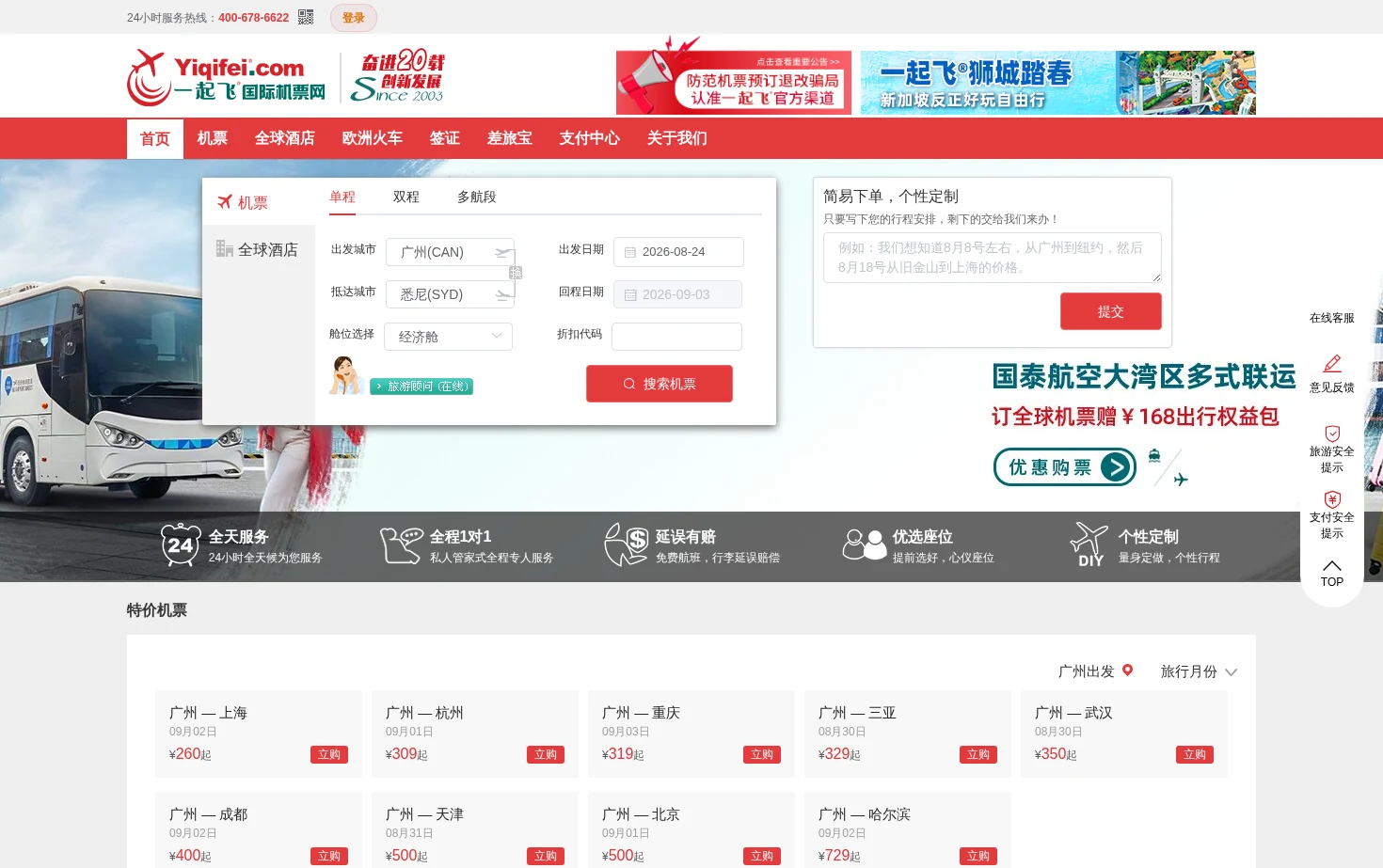Open departure date field 2026-08-24

point(678,252)
